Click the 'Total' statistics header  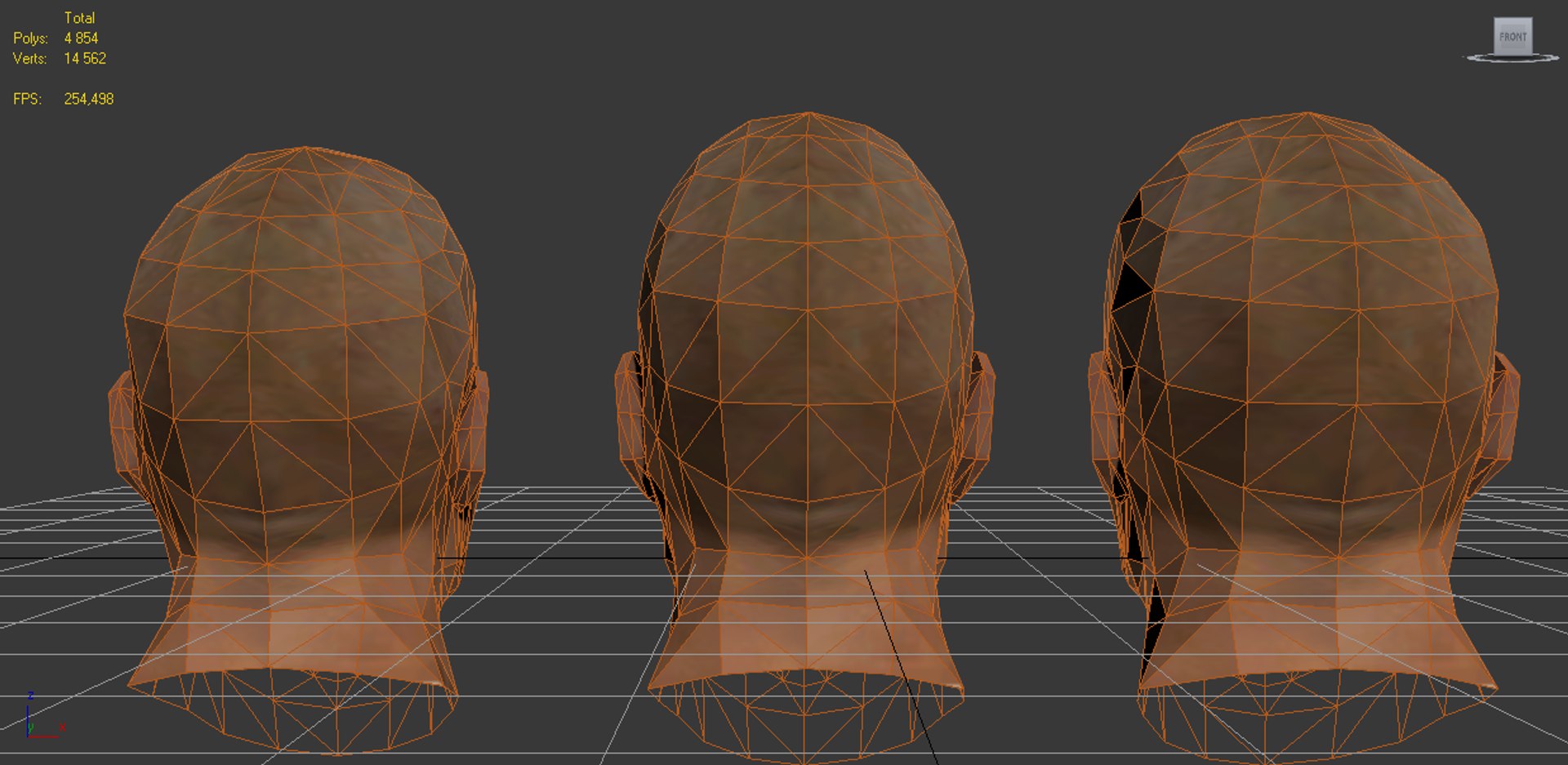(79, 18)
